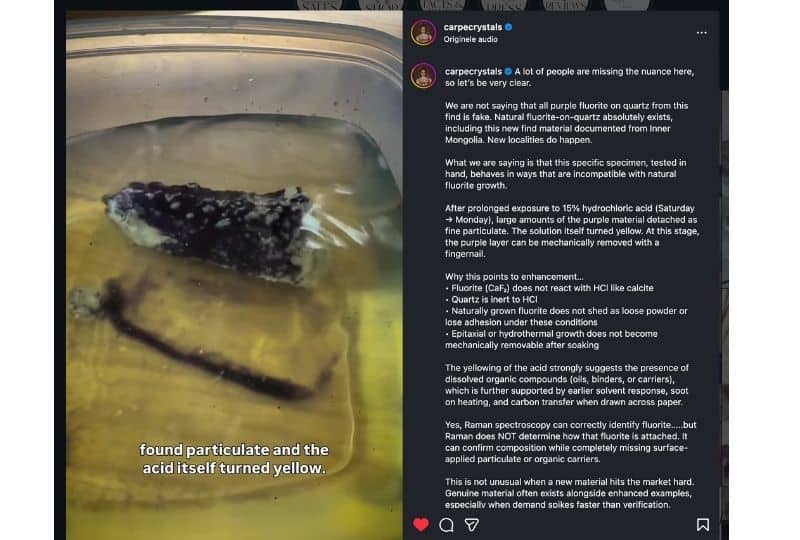Click the 'Why this points to enhancement' text

click(x=514, y=277)
